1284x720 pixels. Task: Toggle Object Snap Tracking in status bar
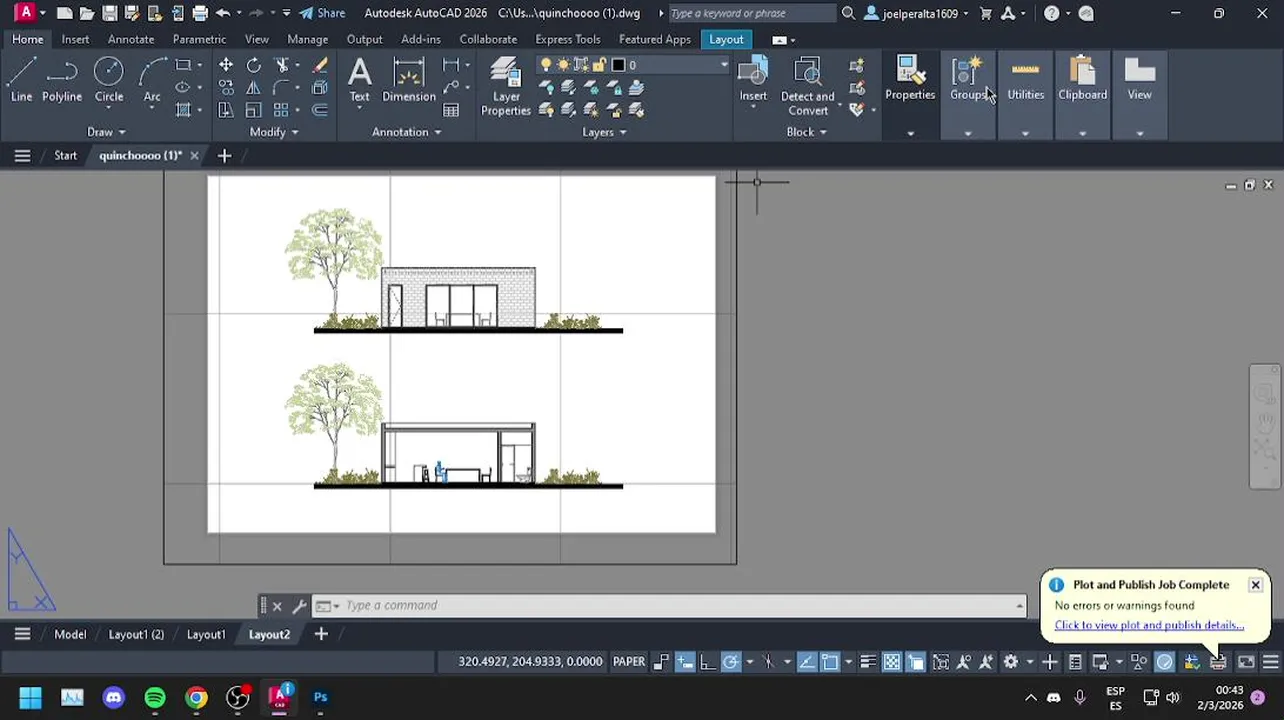(x=806, y=662)
